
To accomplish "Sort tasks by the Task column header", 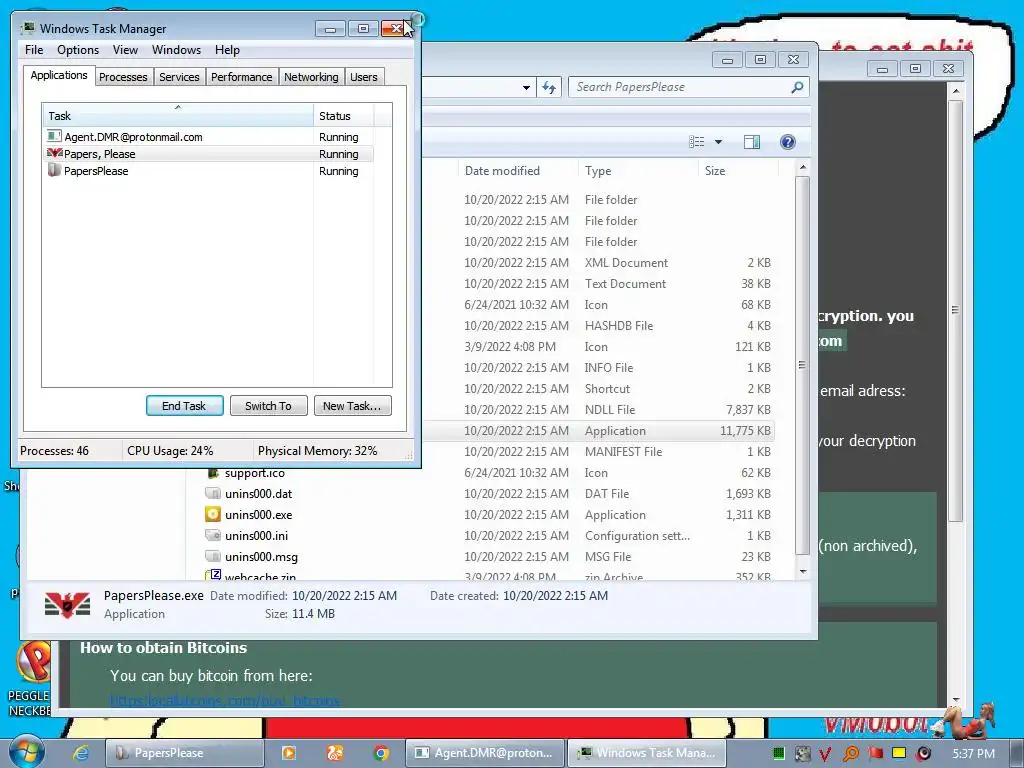I will coord(177,116).
